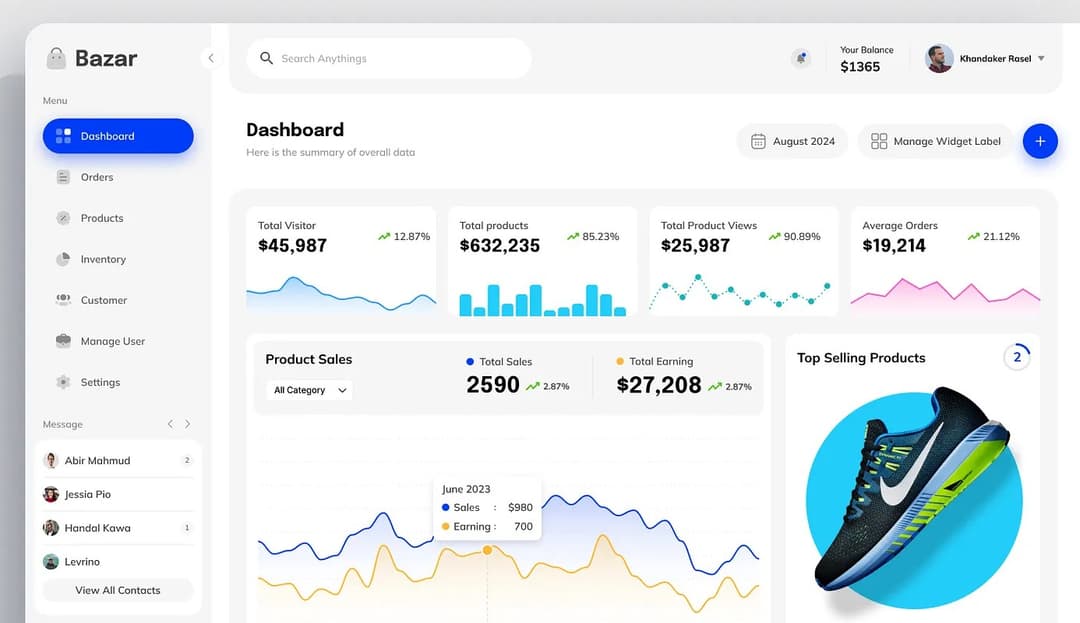Image resolution: width=1080 pixels, height=623 pixels.
Task: Collapse the sidebar with the chevron
Action: tap(210, 58)
